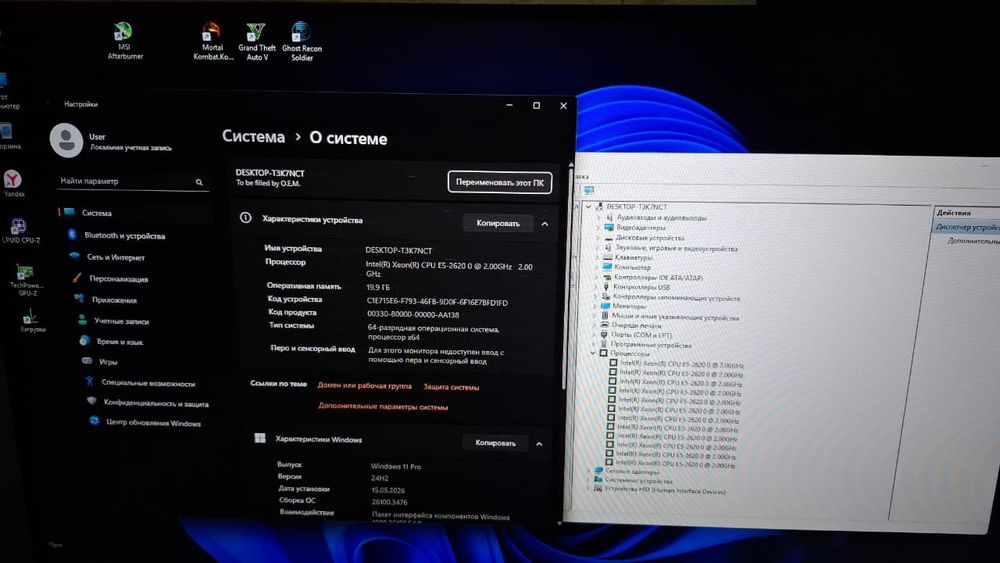Select Видеоадаптеры icon in Device Manager
Screen dimensions: 1000x563
[x=608, y=227]
